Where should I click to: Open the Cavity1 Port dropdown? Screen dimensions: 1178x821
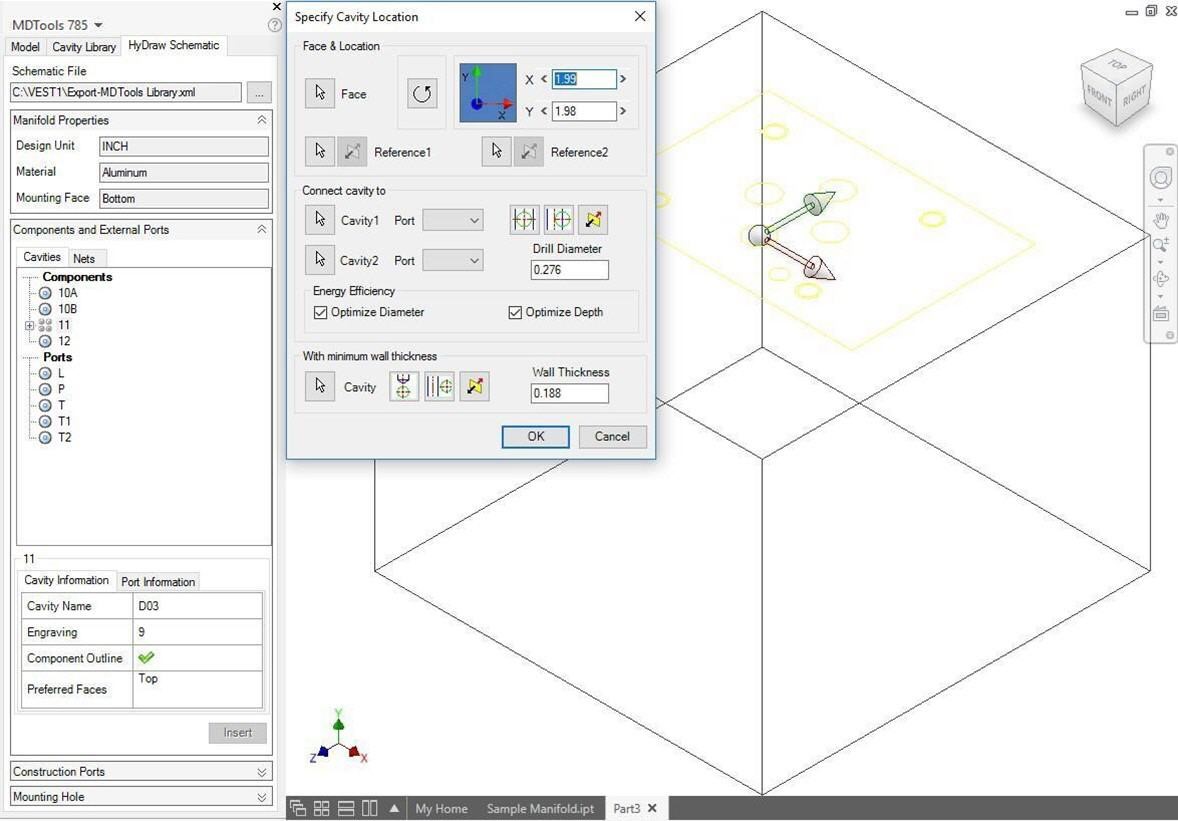coord(453,220)
